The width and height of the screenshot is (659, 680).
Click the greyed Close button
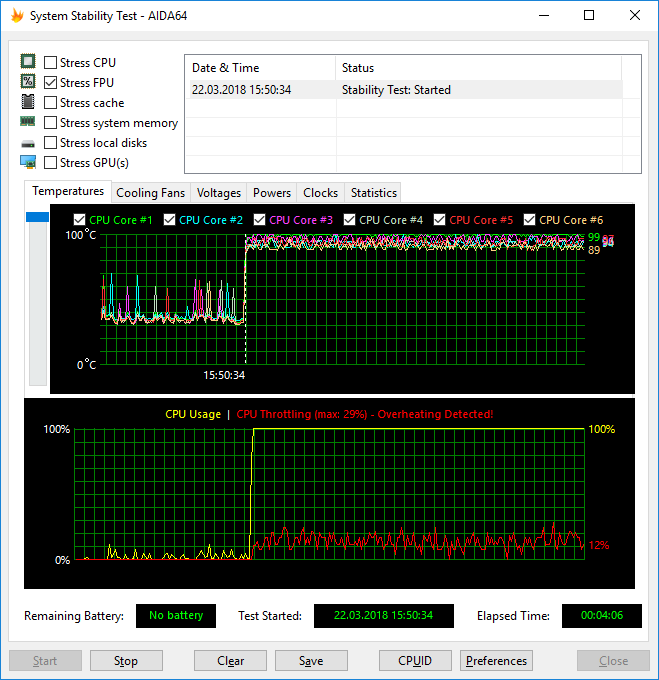[x=613, y=660]
